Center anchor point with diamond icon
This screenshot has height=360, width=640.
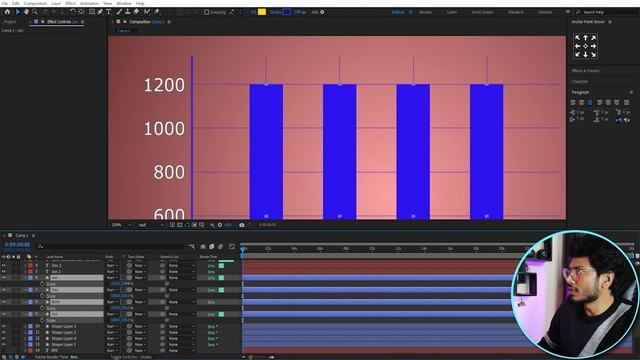pyautogui.click(x=585, y=46)
